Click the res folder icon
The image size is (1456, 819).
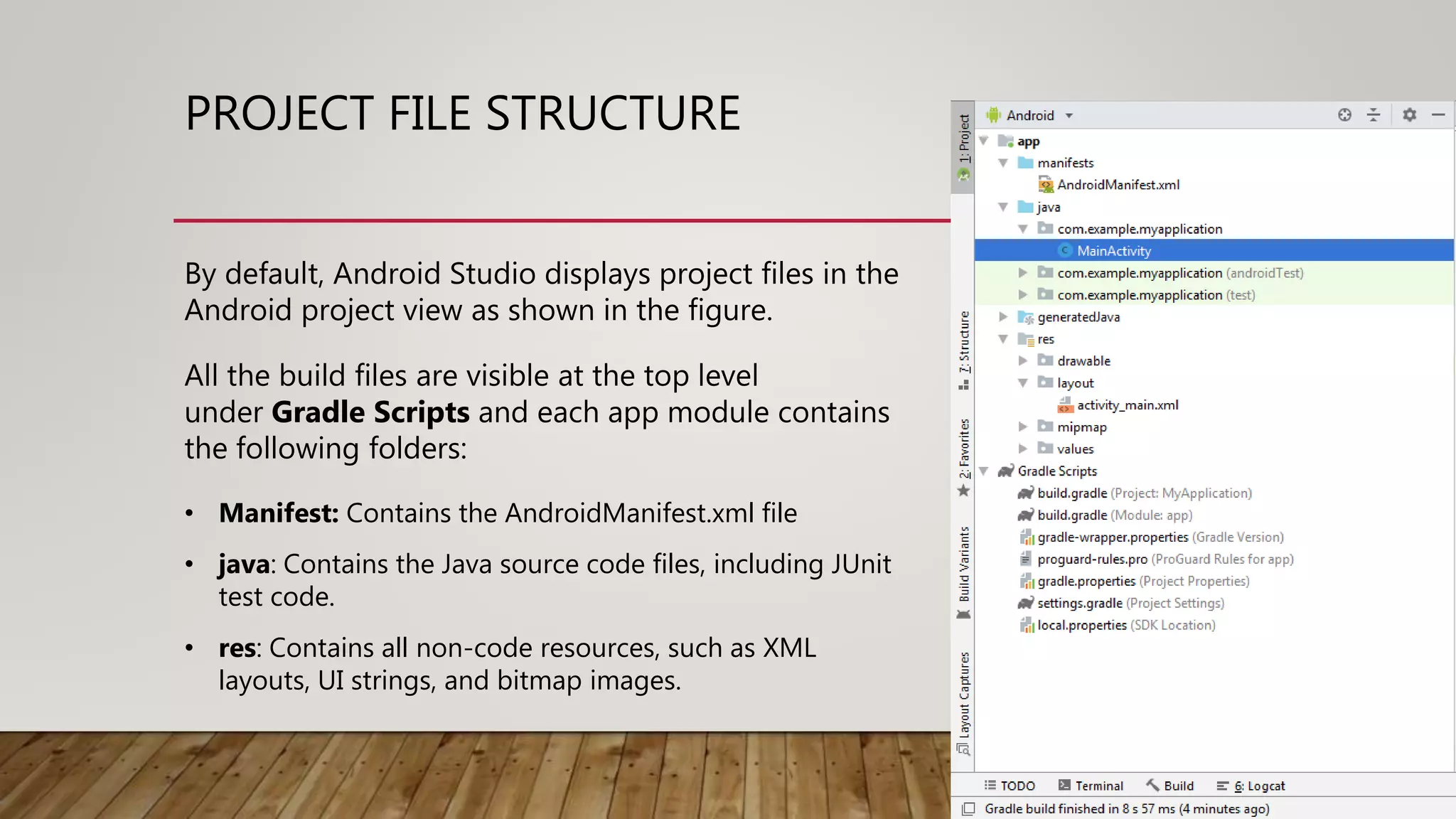coord(1026,339)
